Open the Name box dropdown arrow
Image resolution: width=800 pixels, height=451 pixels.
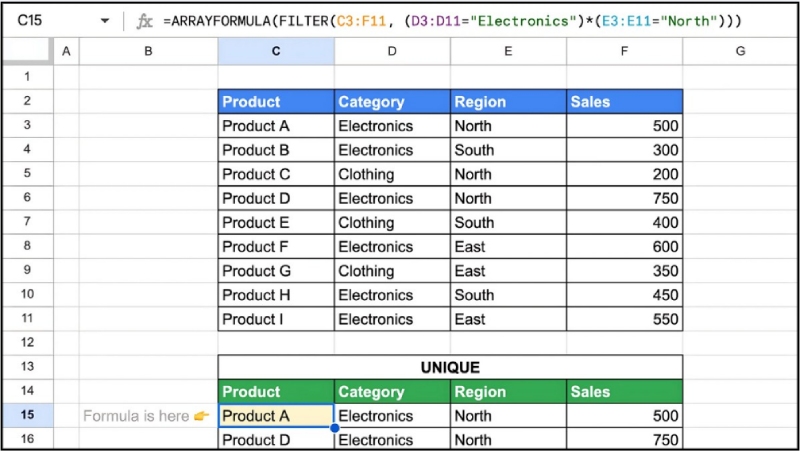[x=105, y=21]
